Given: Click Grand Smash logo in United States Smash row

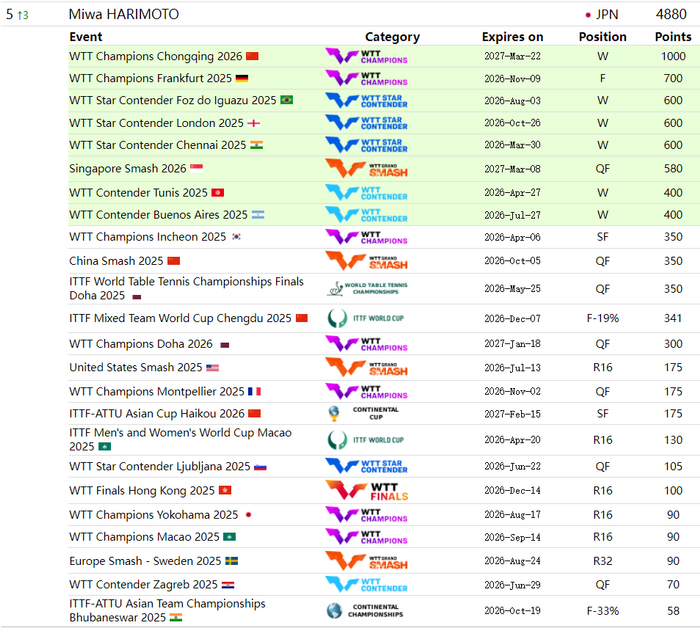Looking at the screenshot, I should [366, 368].
